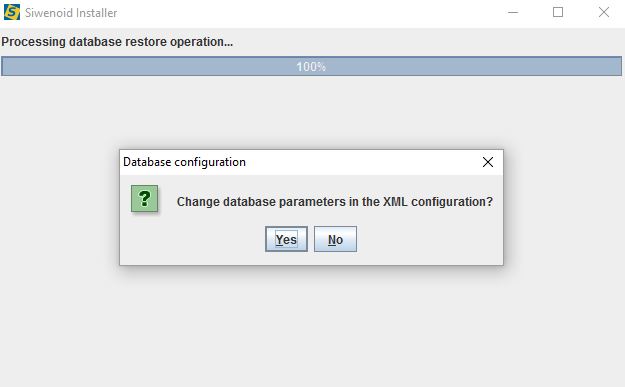Click the database restore progress bar

pyautogui.click(x=311, y=66)
